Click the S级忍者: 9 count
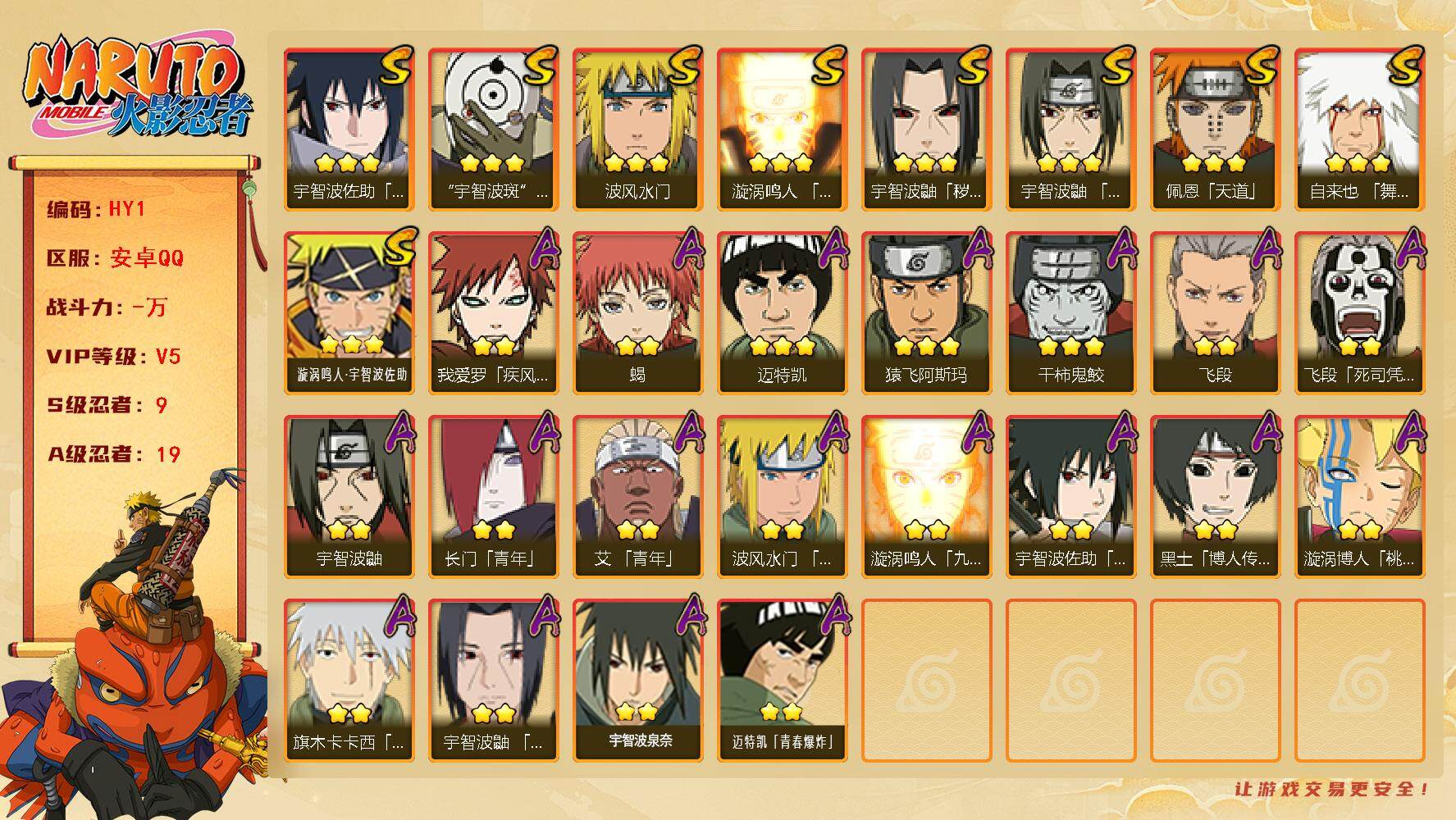 pyautogui.click(x=107, y=405)
